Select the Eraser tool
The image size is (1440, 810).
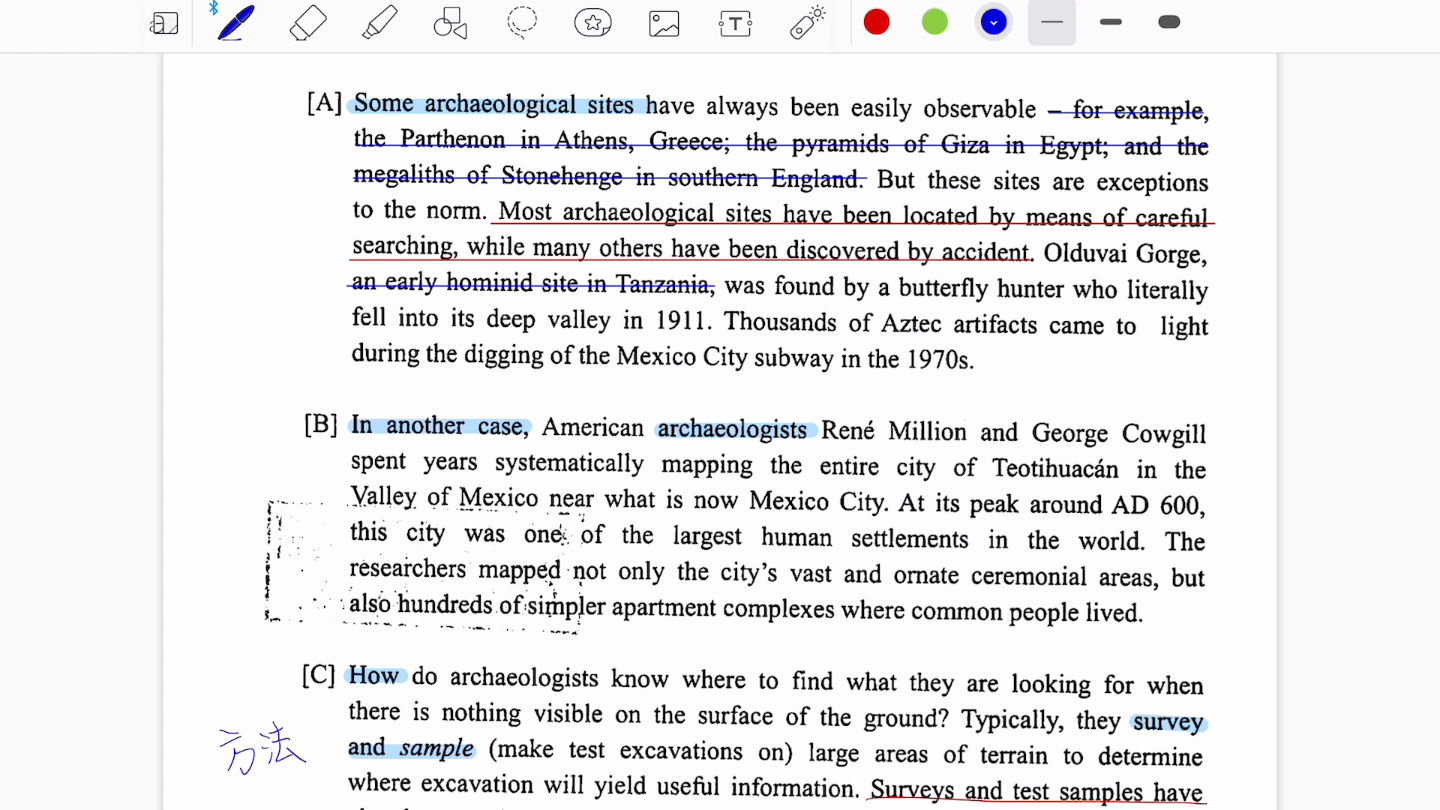[x=308, y=22]
